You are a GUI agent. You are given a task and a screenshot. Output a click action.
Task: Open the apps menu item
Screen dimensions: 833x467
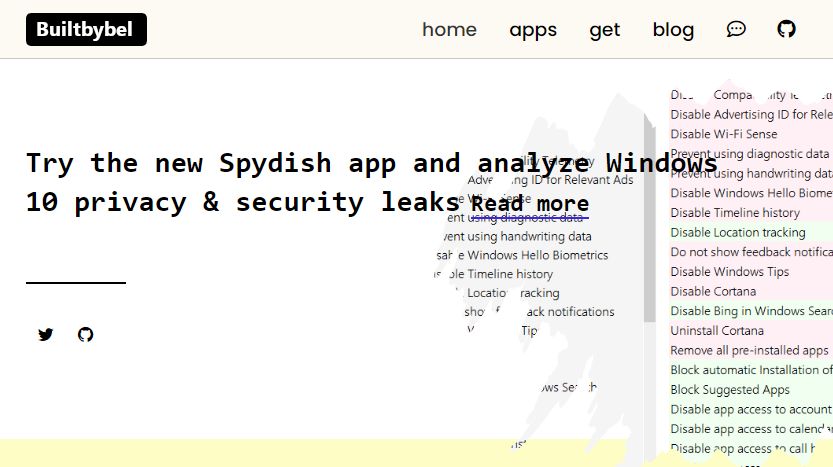coord(533,30)
